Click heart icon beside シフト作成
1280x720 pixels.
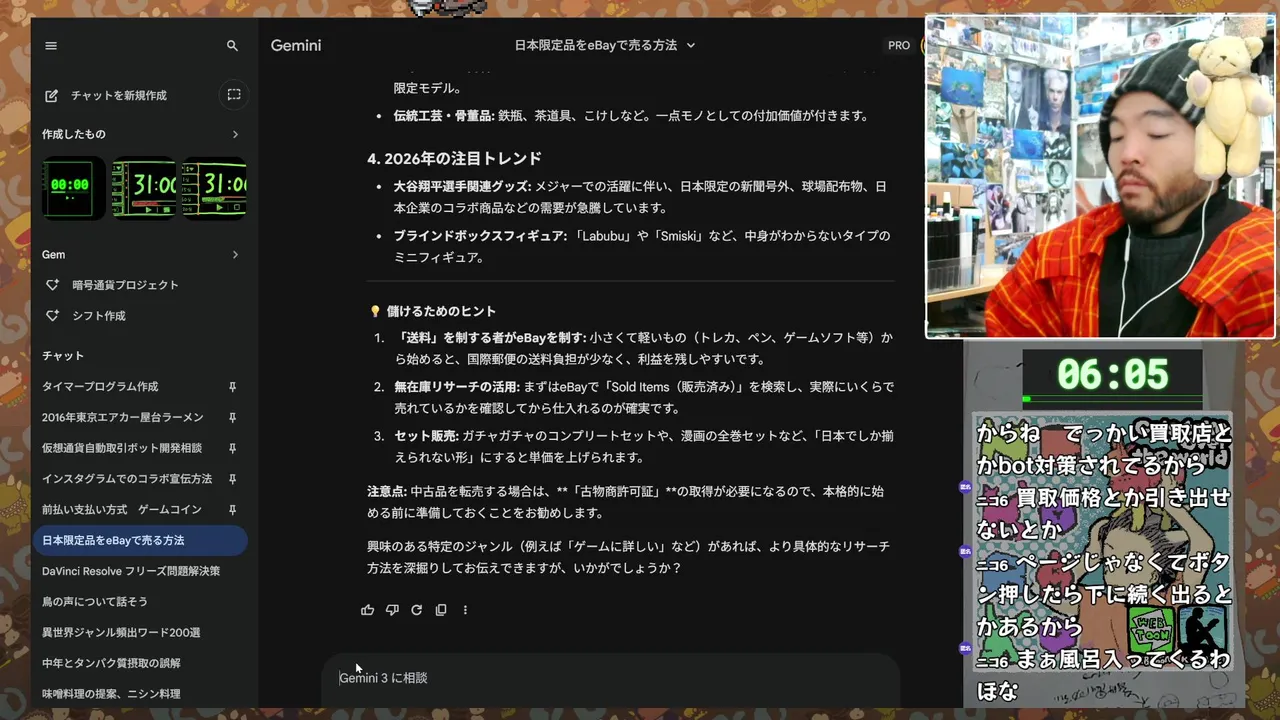pyautogui.click(x=52, y=316)
